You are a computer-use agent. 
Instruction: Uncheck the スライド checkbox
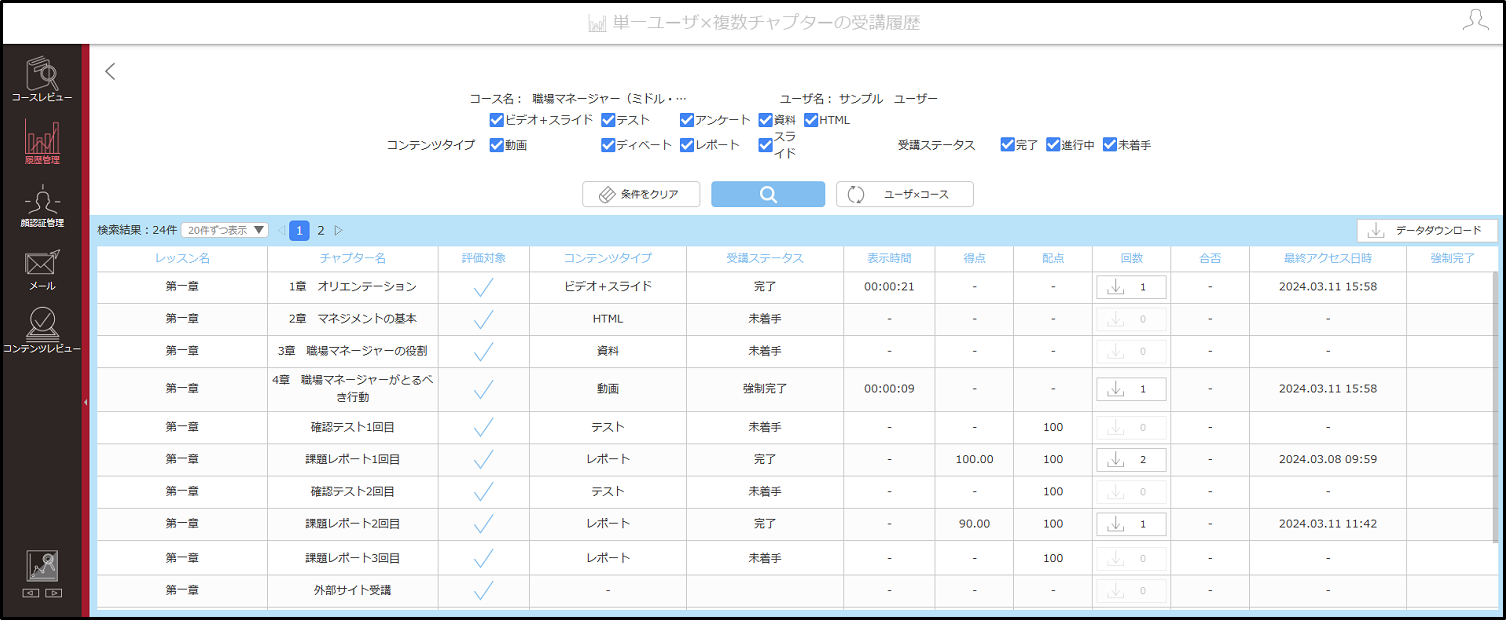765,145
